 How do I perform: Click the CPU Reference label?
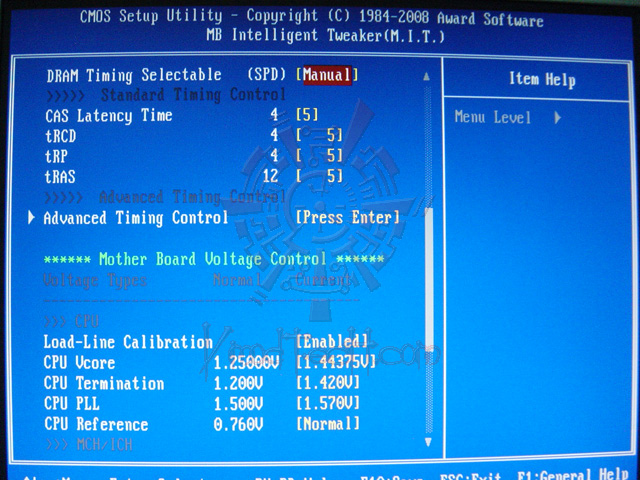pyautogui.click(x=96, y=424)
